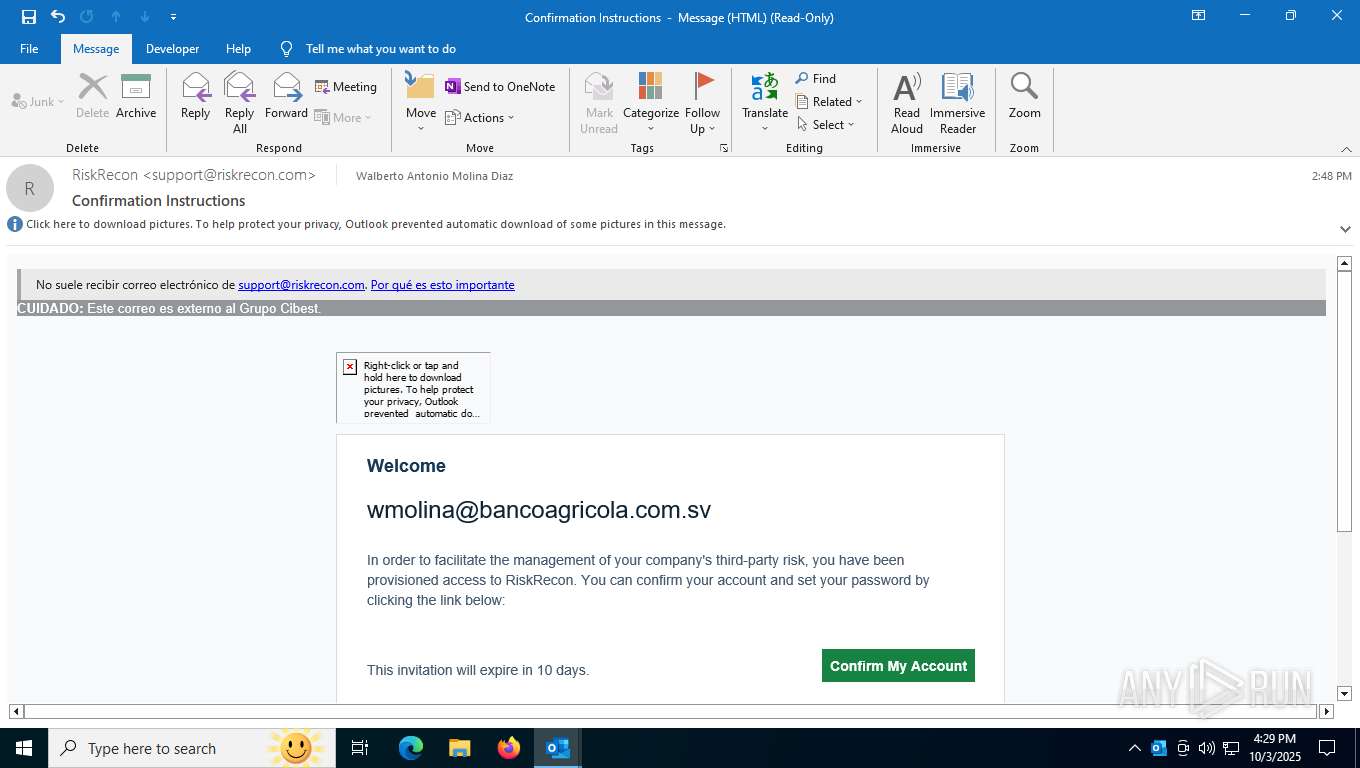Open the volume control in the tray
This screenshot has width=1360, height=768.
1206,748
